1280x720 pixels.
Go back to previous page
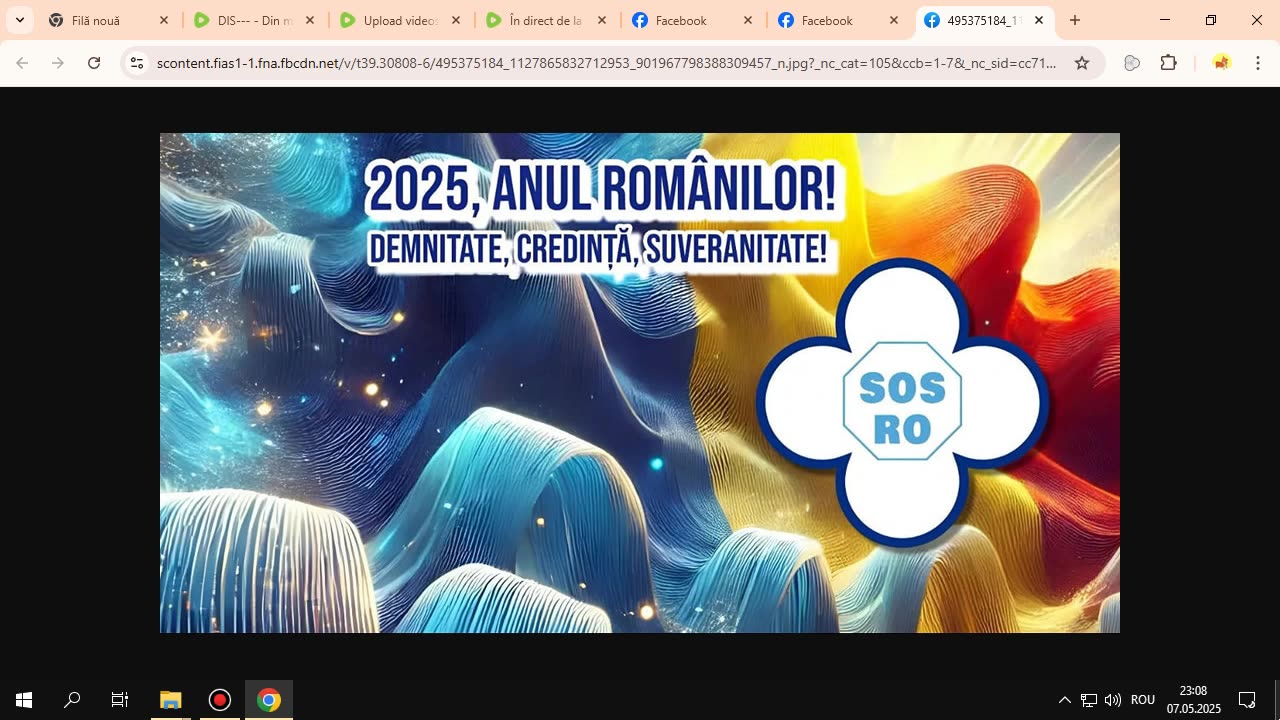[x=22, y=63]
